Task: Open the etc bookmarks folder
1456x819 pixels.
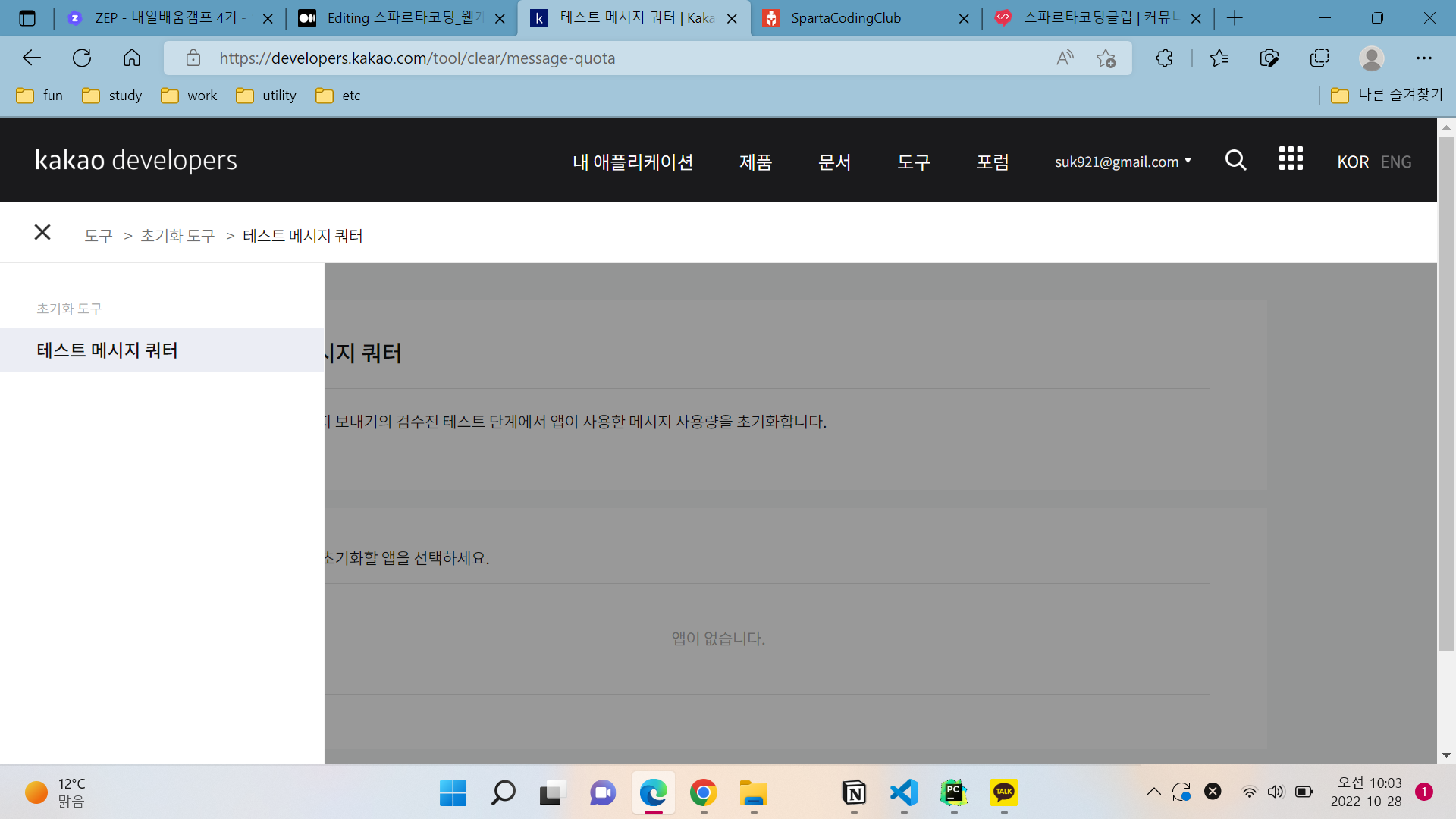Action: pyautogui.click(x=338, y=96)
